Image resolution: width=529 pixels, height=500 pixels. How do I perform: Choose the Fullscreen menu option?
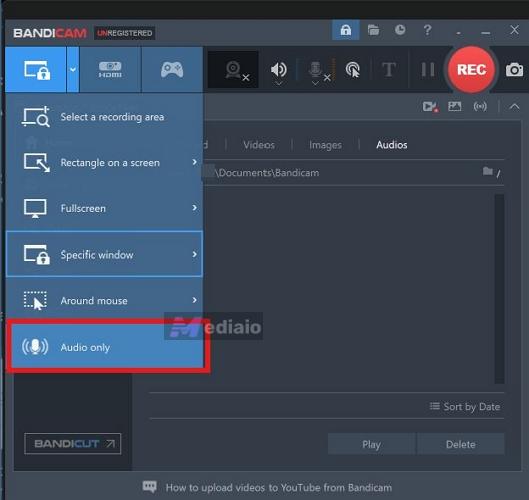click(105, 209)
